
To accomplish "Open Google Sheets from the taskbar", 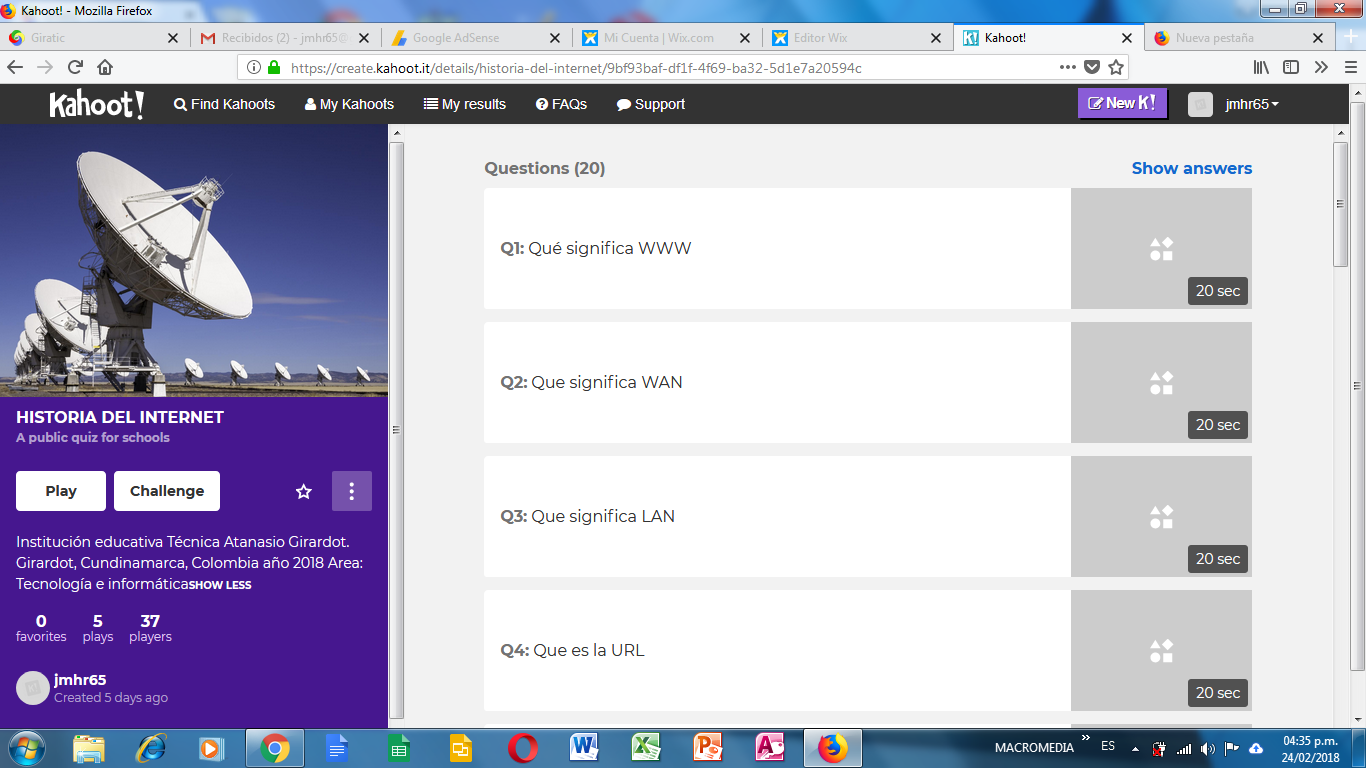I will click(399, 748).
